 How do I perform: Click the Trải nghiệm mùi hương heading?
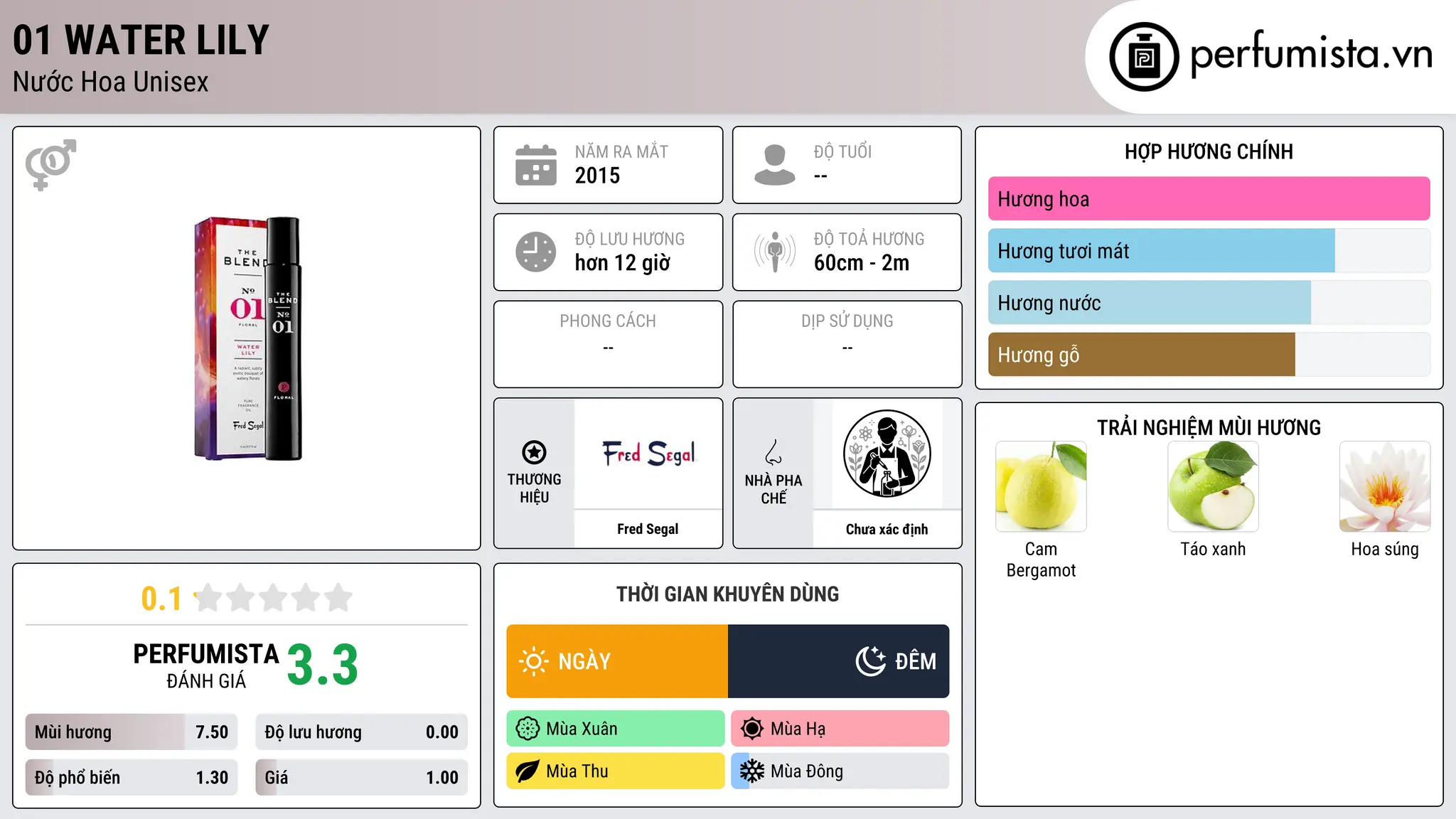coord(1209,427)
